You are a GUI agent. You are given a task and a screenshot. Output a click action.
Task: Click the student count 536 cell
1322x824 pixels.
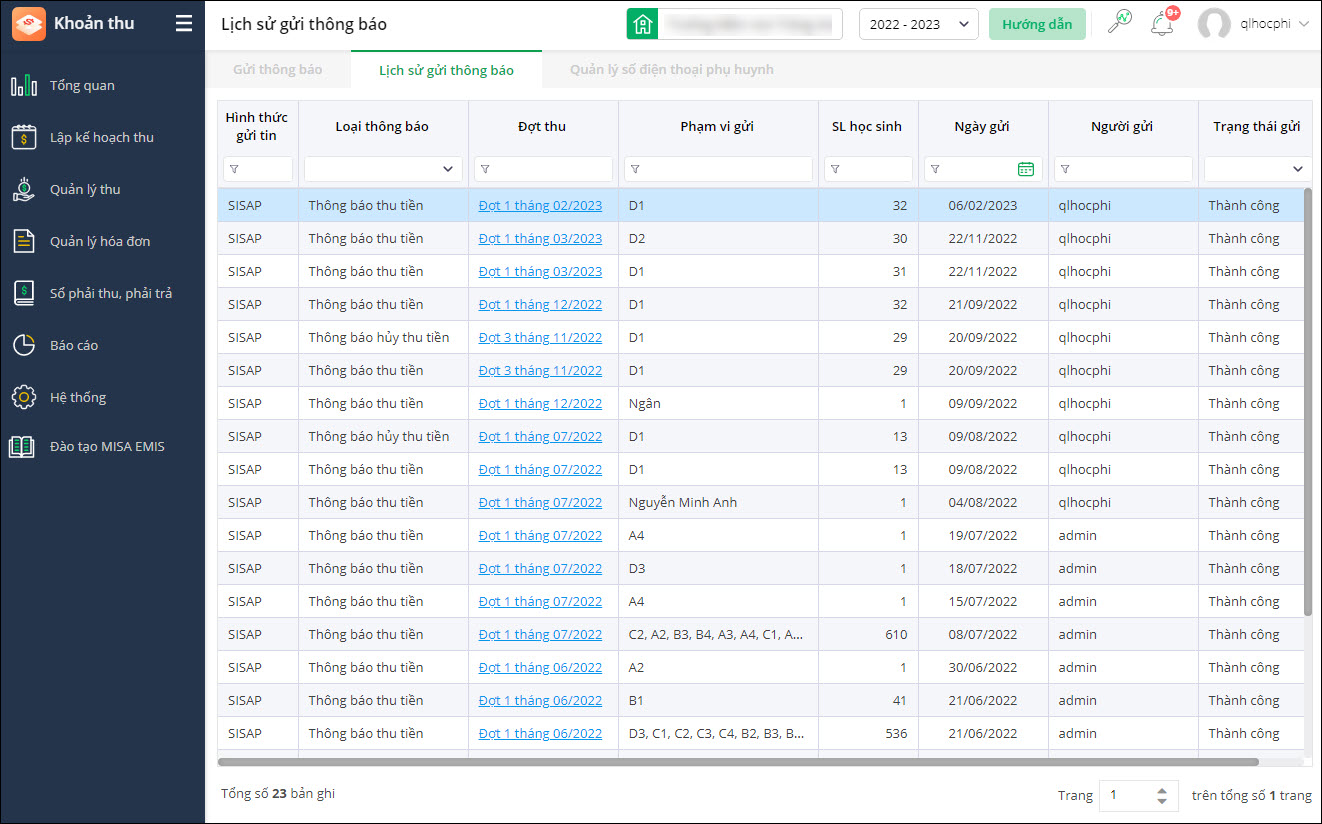tap(868, 733)
